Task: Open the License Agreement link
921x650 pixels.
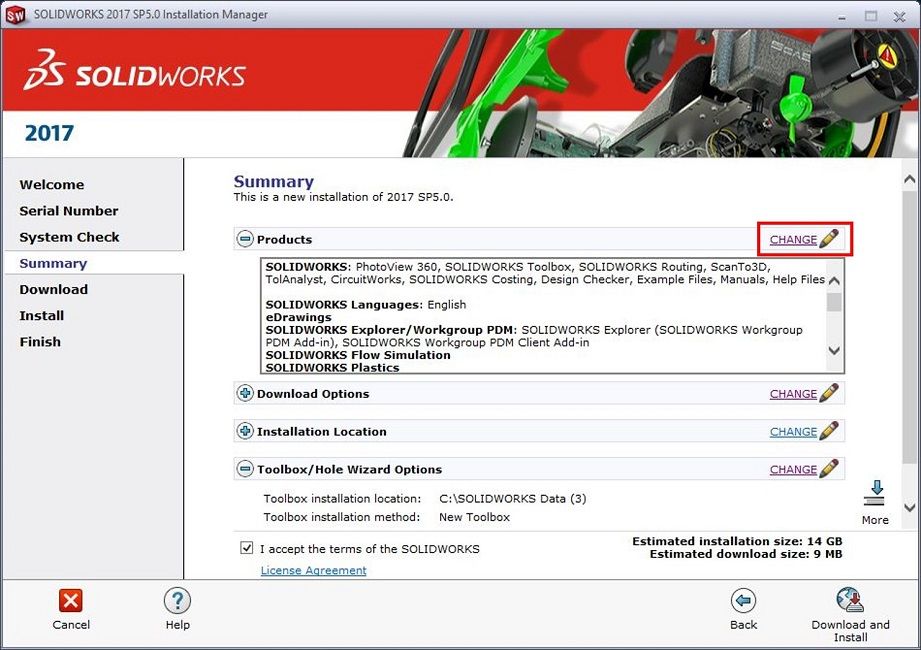Action: (313, 570)
